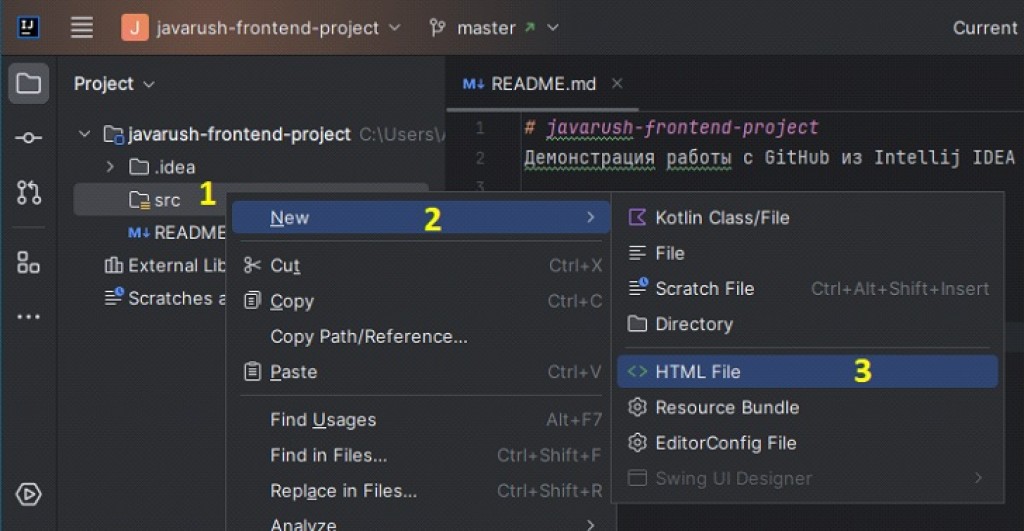Open the Commit tool window icon

point(29,138)
